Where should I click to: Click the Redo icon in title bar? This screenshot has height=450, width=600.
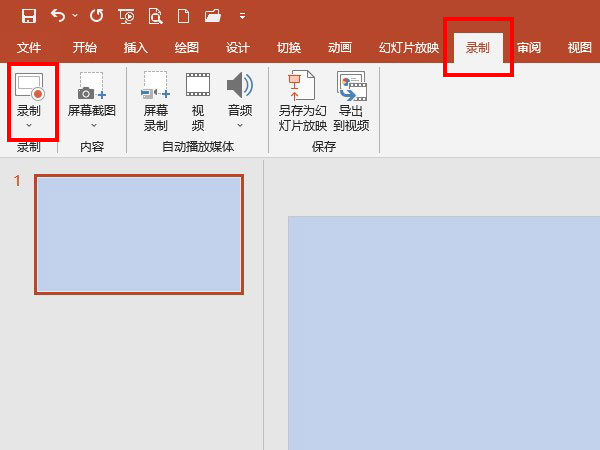[x=95, y=16]
